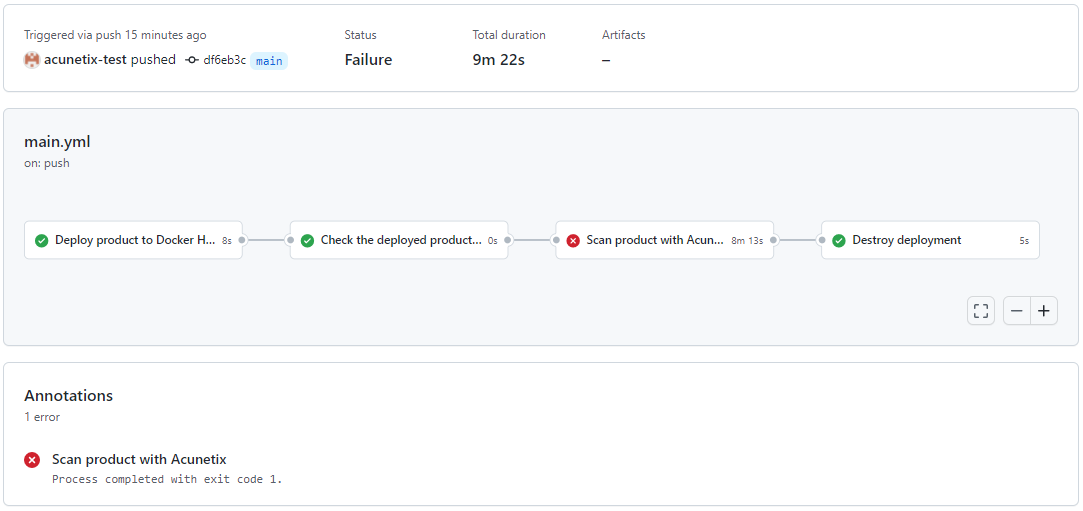Click the error message exit code text
Screen dimensions: 1083x511
(x=168, y=479)
